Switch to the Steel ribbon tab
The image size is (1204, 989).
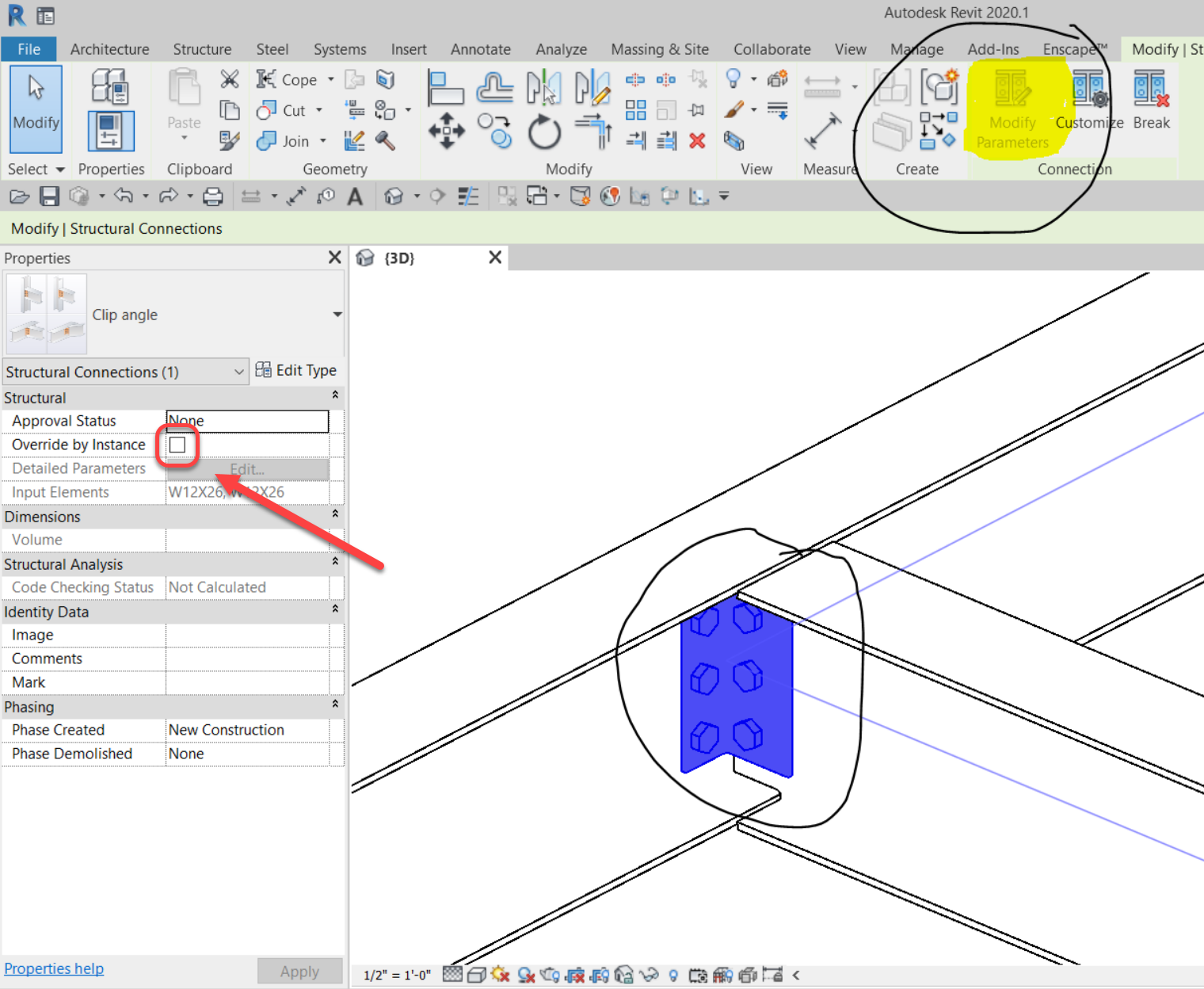[272, 48]
